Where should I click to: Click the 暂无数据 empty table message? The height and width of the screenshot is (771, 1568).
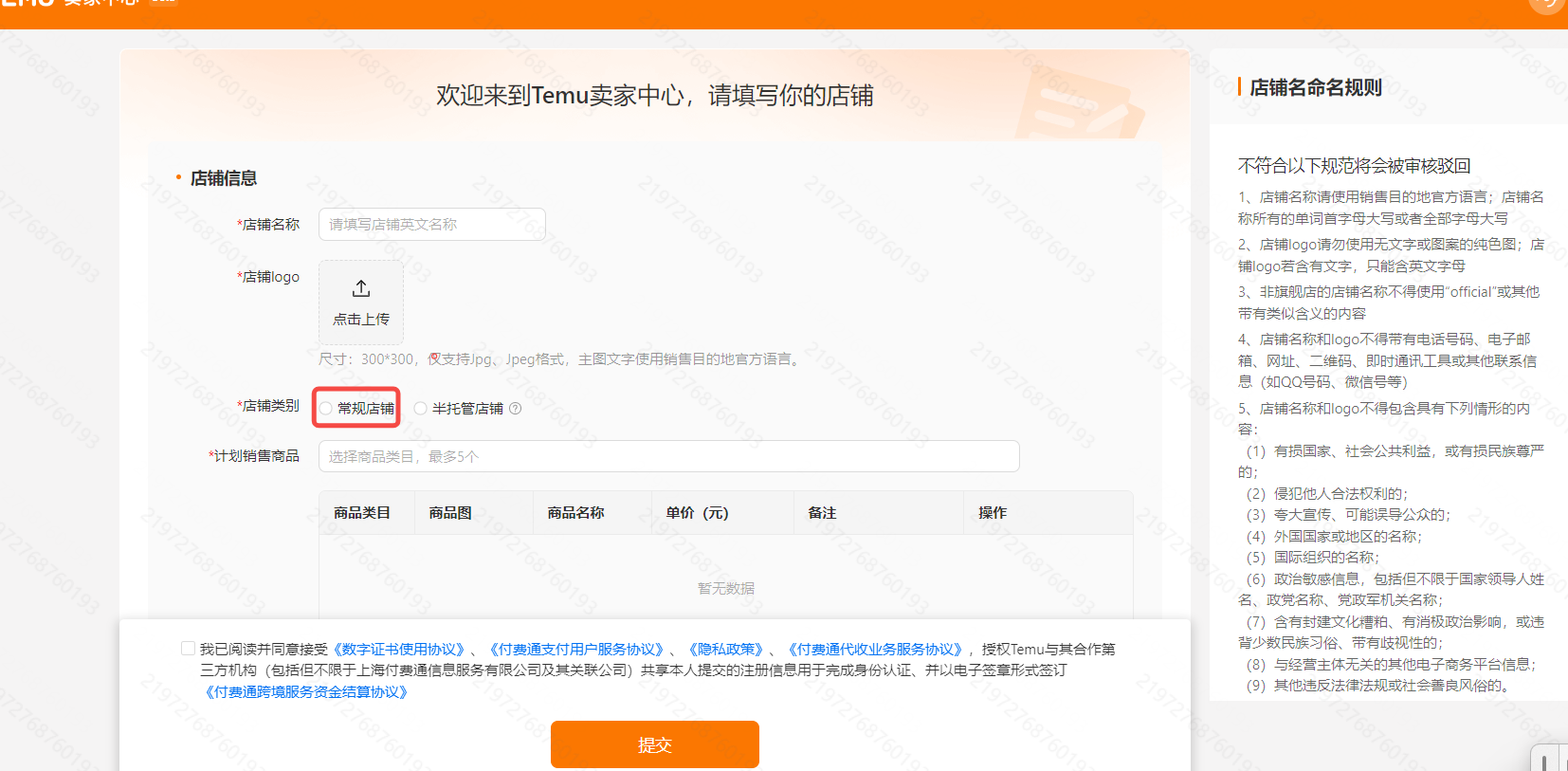(726, 588)
